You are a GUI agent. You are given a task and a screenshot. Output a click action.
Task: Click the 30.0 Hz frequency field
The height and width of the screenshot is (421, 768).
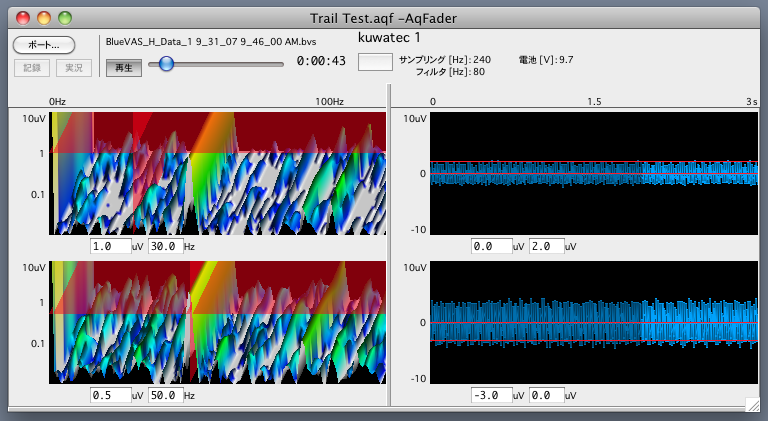coord(166,246)
